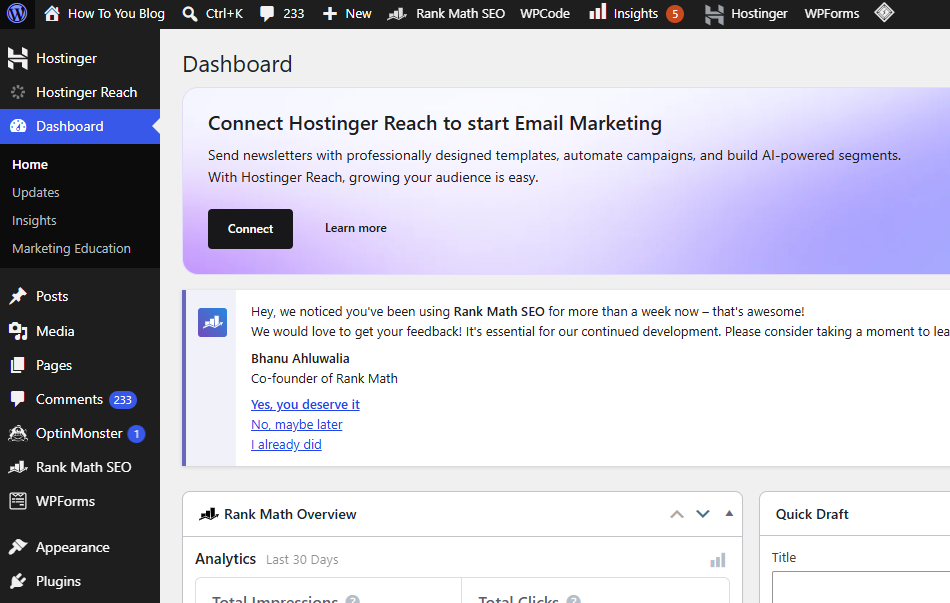The image size is (950, 603).
Task: Click the Quick Draft Title input field
Action: pos(861,587)
